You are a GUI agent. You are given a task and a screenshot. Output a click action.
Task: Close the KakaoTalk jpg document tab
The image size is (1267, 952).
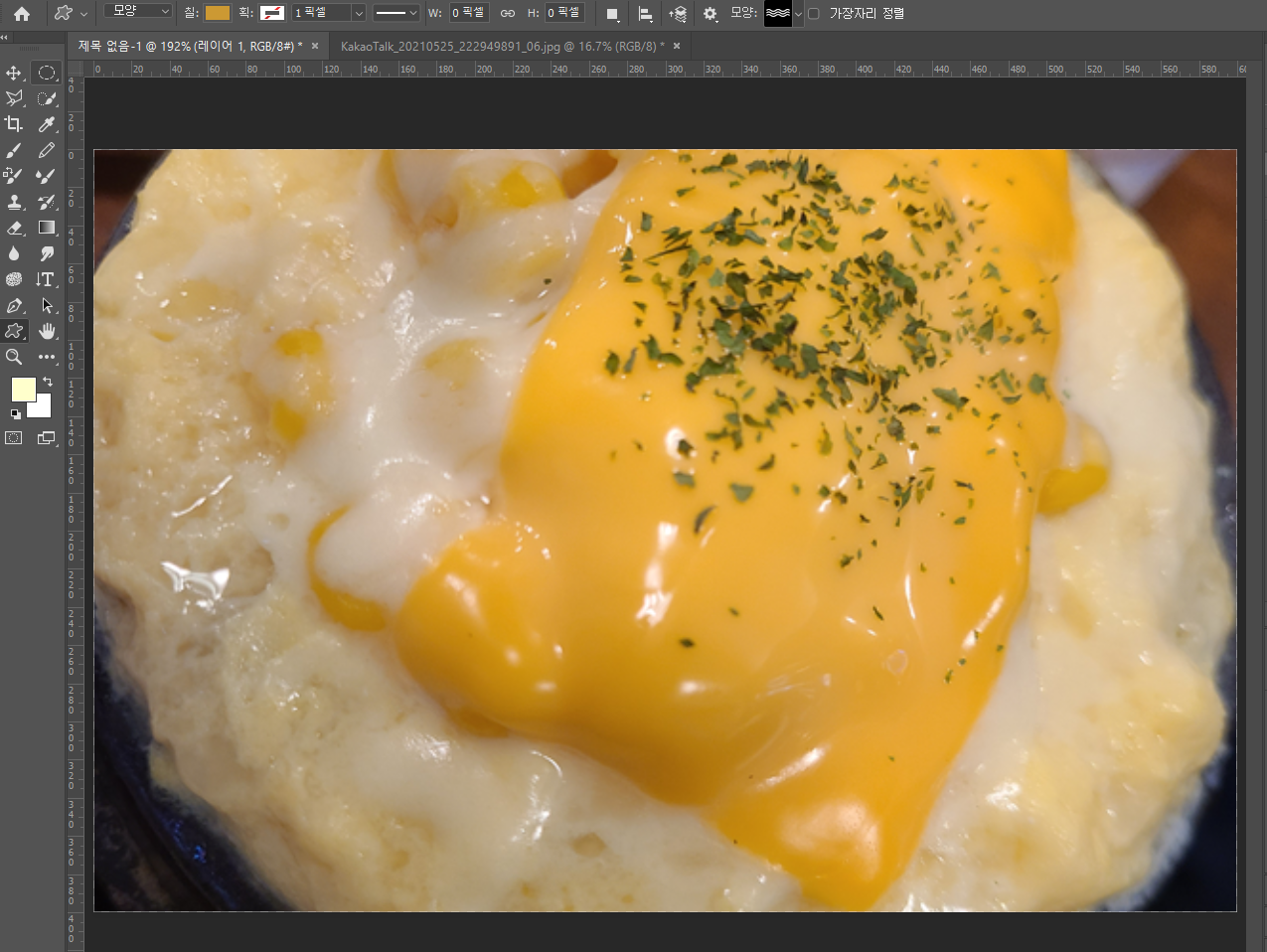click(677, 46)
